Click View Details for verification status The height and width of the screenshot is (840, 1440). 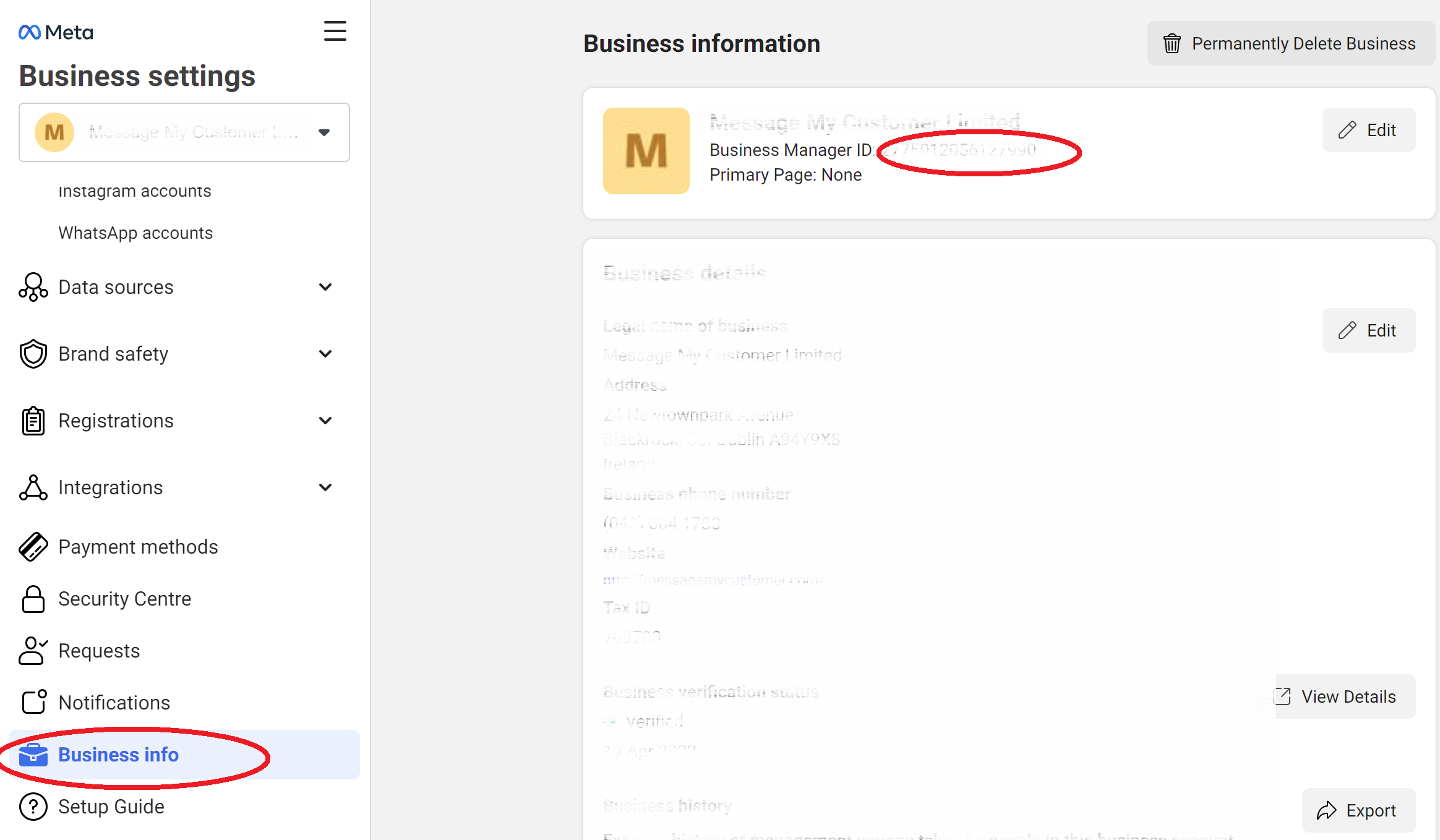click(x=1345, y=696)
